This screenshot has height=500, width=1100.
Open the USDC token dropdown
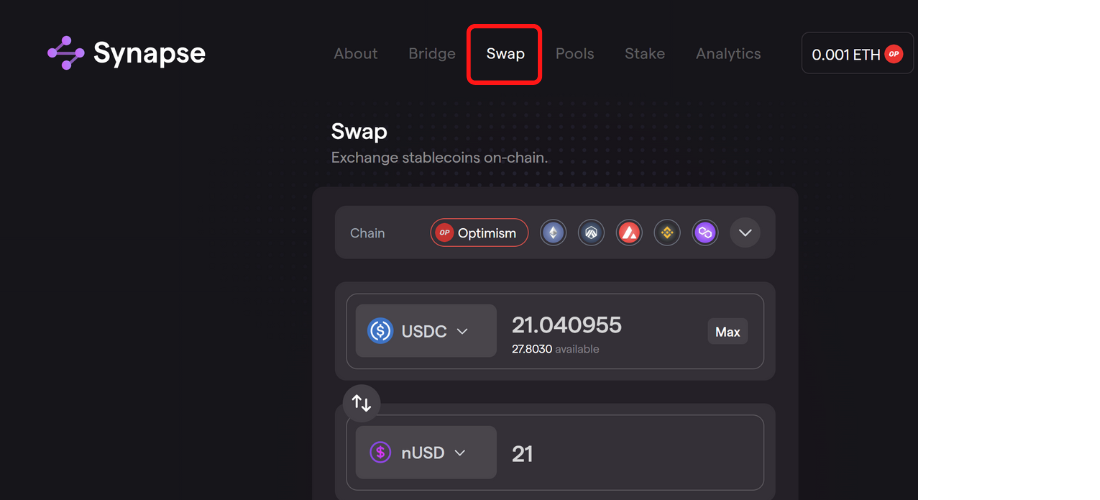click(427, 331)
